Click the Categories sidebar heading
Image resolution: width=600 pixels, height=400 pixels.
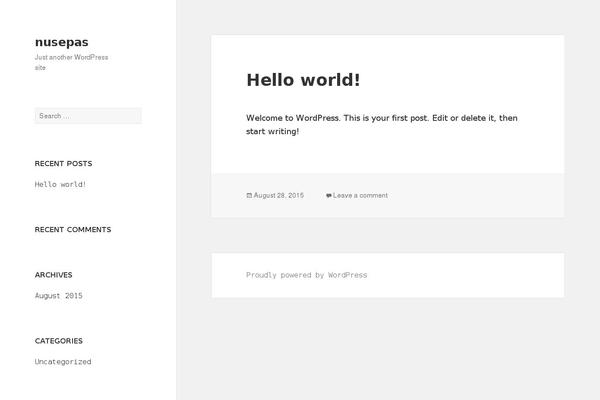click(58, 340)
